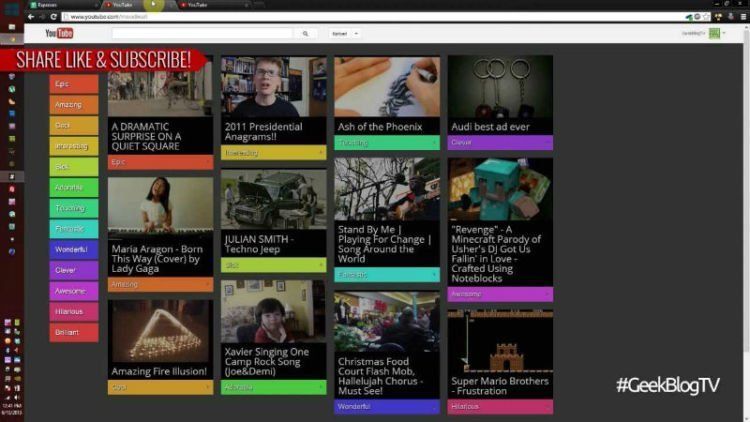Click the user avatar in the YouTube header
The image size is (750, 422).
point(714,33)
